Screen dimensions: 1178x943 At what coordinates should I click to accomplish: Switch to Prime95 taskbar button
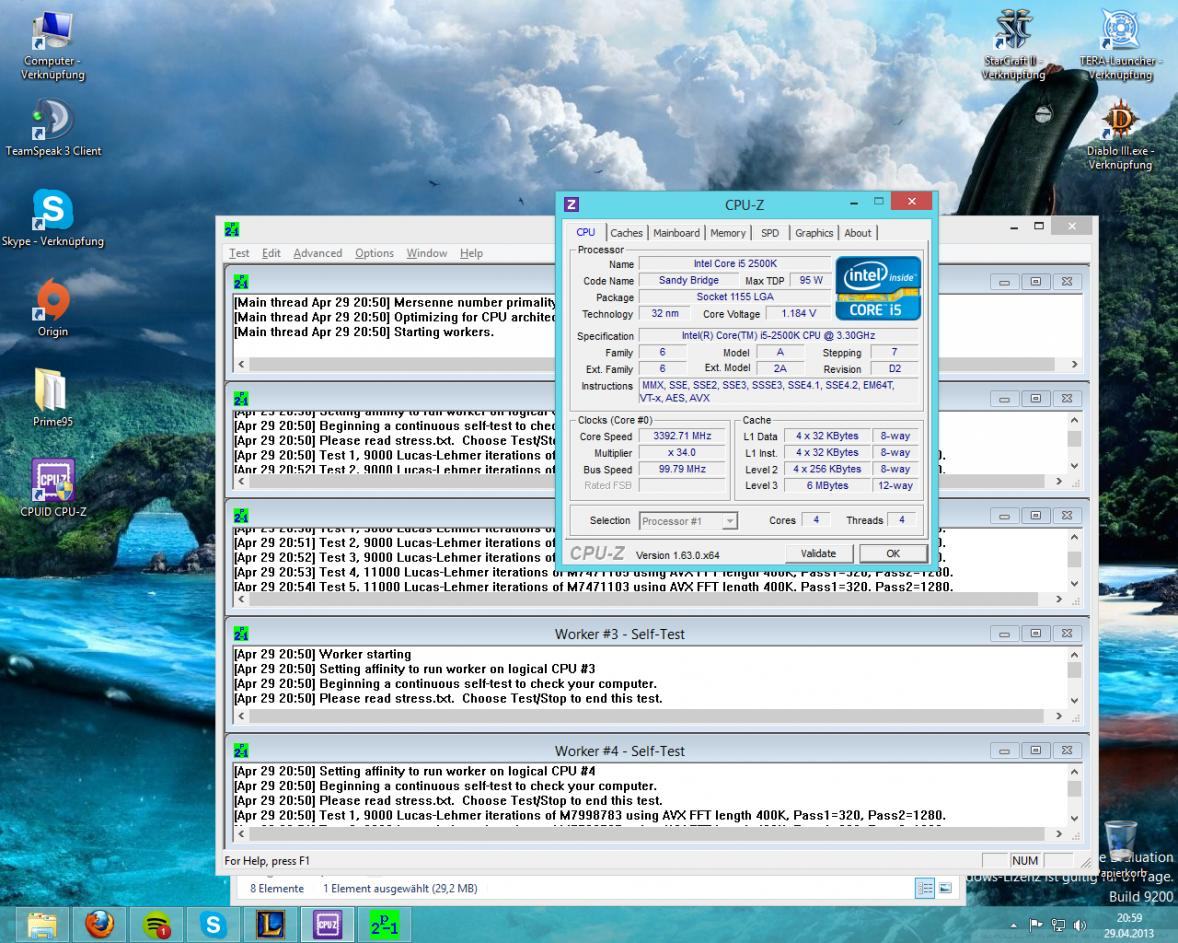coord(385,924)
